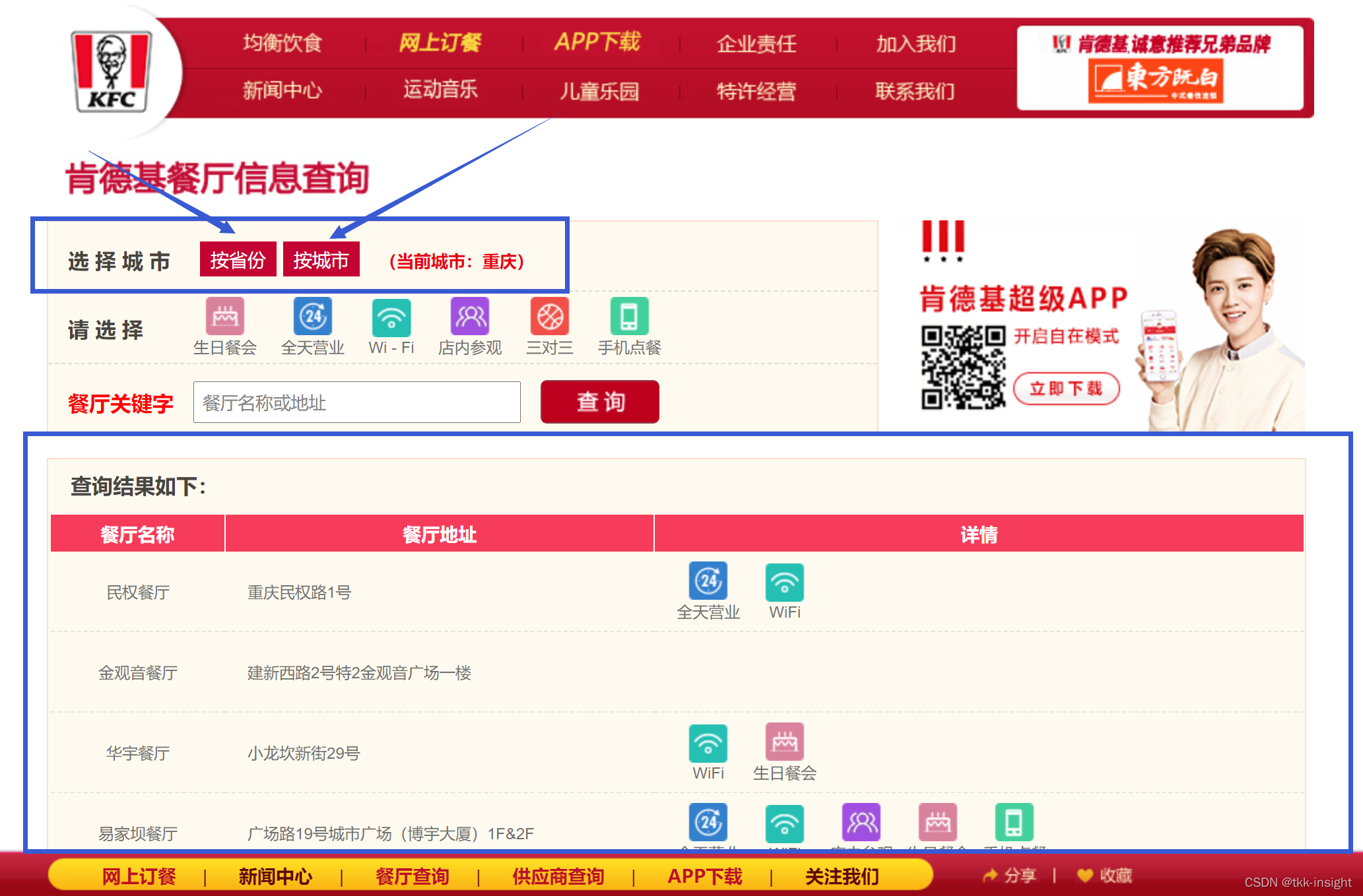The width and height of the screenshot is (1363, 896).
Task: Open 网上订餐 in the top menu
Action: (440, 43)
